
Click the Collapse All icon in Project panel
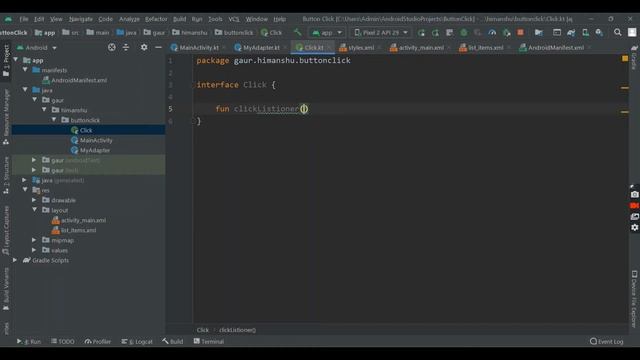(126, 47)
